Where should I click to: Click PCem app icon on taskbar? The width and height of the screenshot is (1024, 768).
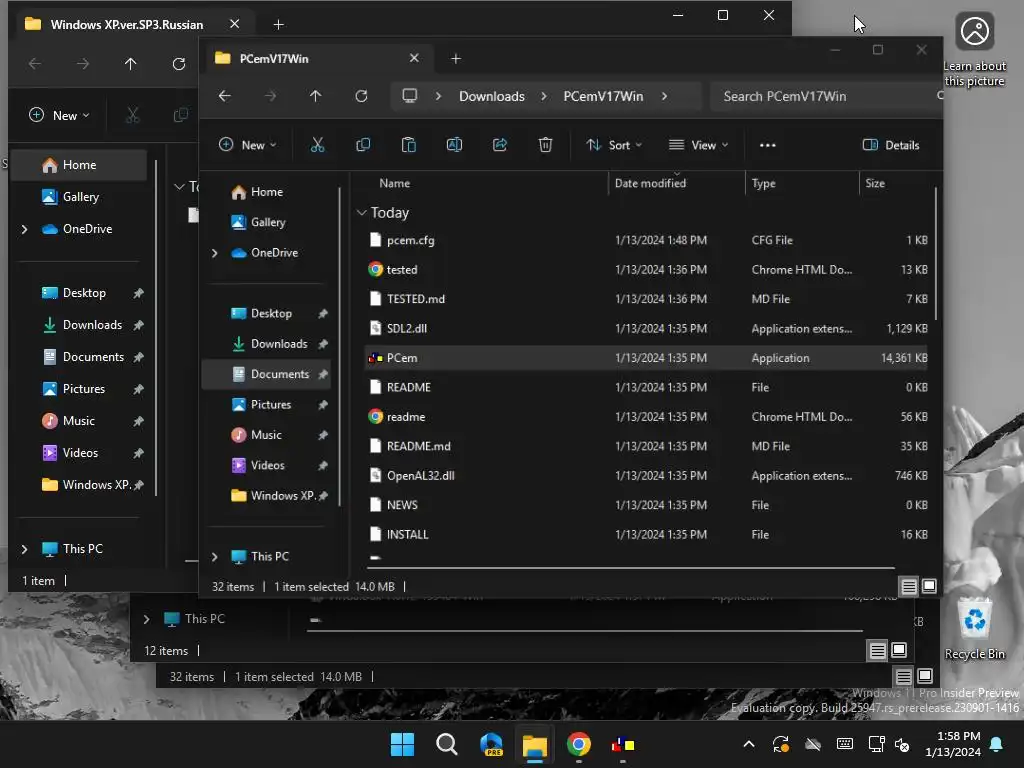tap(623, 744)
